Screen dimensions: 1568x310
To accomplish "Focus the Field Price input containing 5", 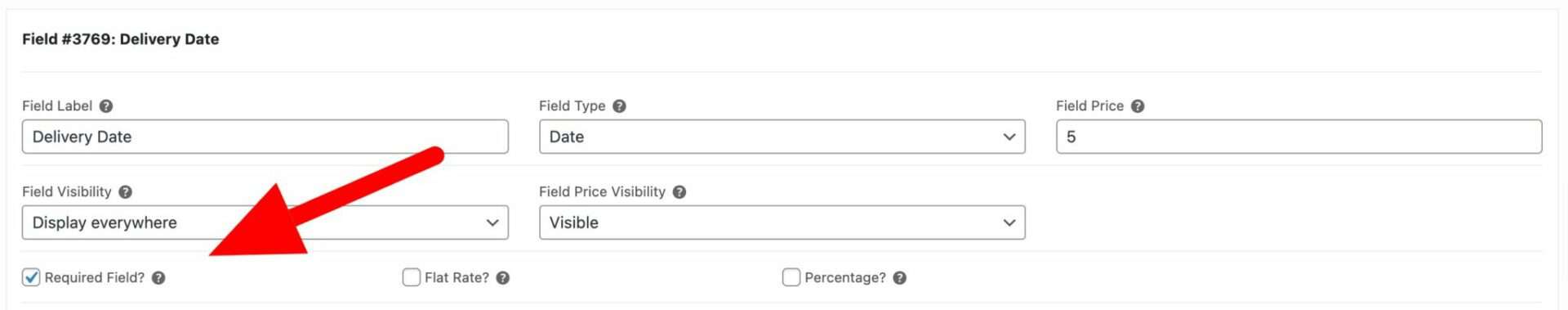I will point(1299,137).
